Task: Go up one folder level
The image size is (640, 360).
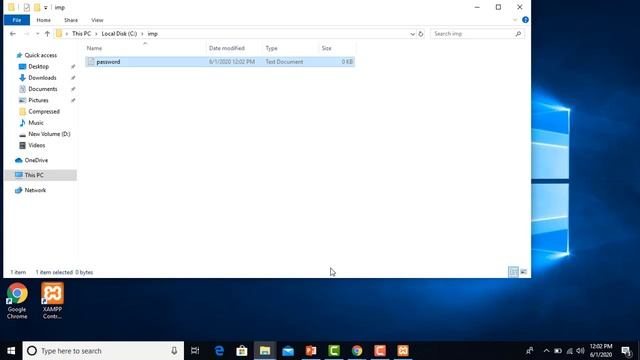Action: pos(47,34)
